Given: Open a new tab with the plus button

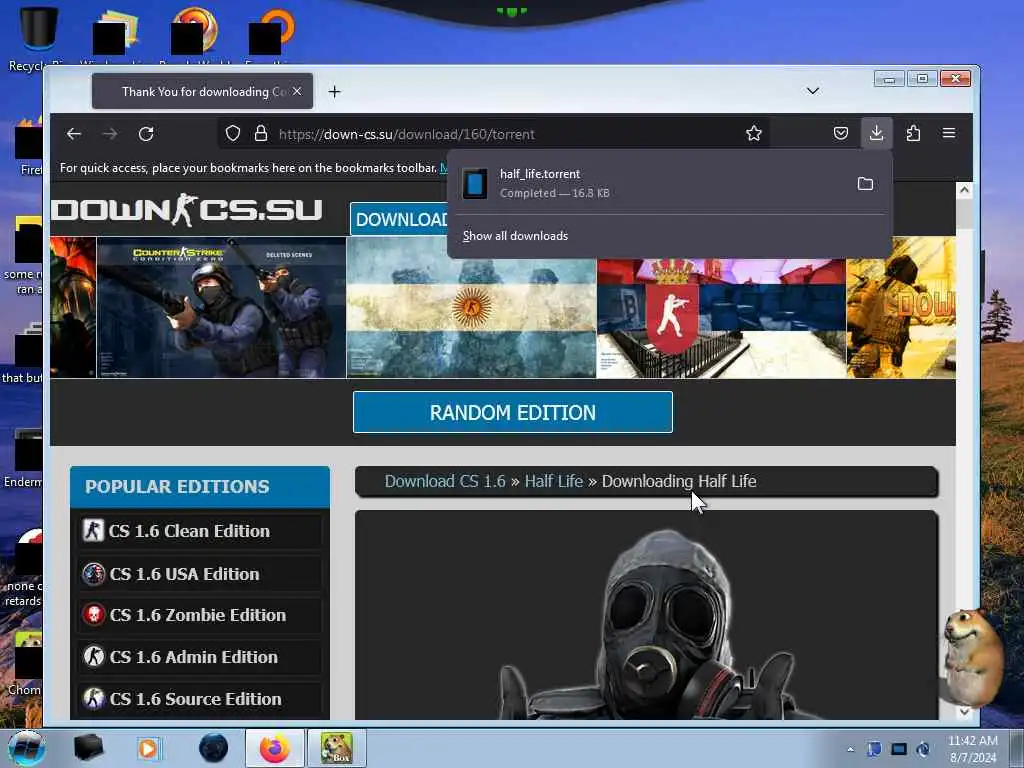Looking at the screenshot, I should pyautogui.click(x=334, y=91).
